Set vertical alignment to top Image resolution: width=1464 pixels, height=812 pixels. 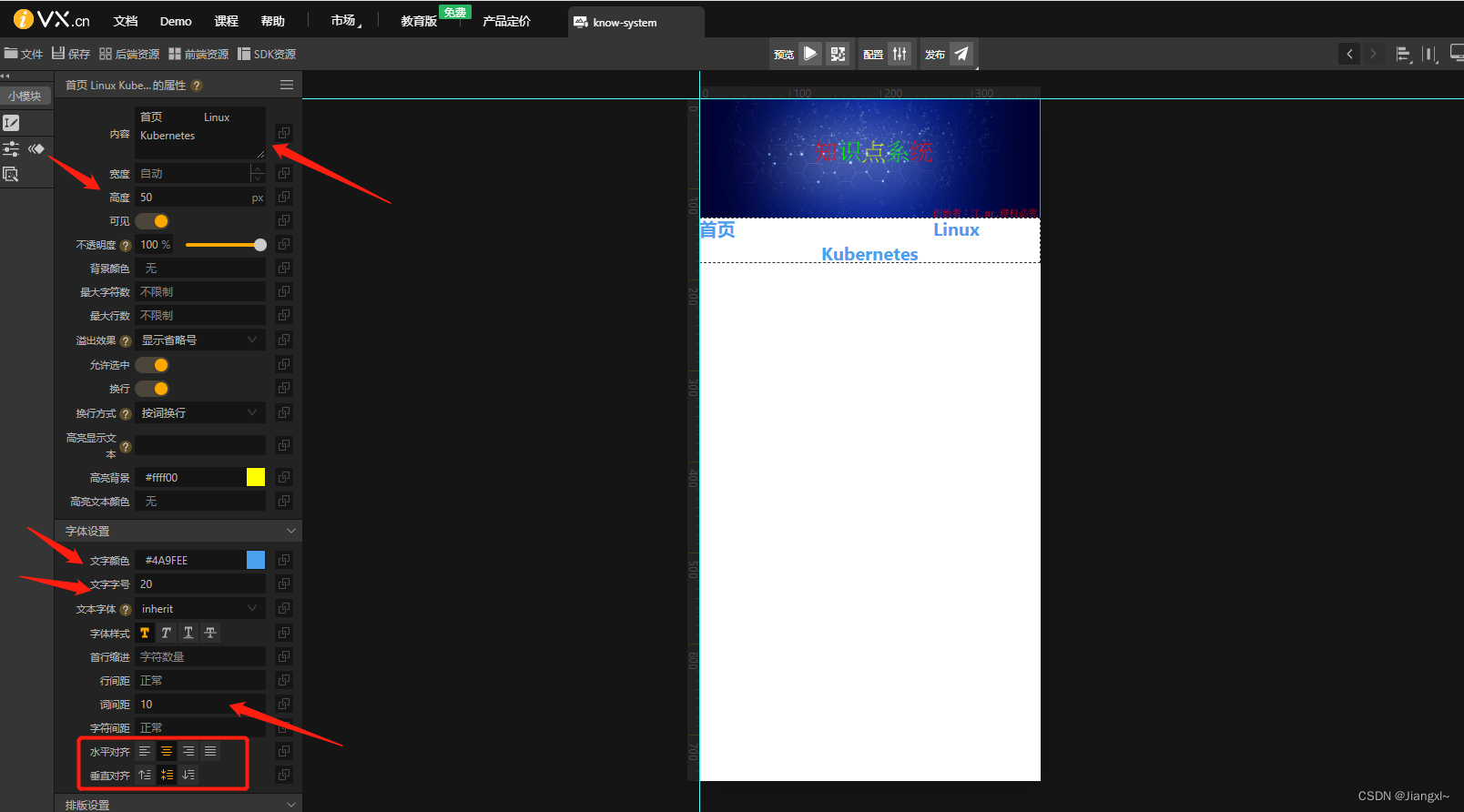point(145,775)
